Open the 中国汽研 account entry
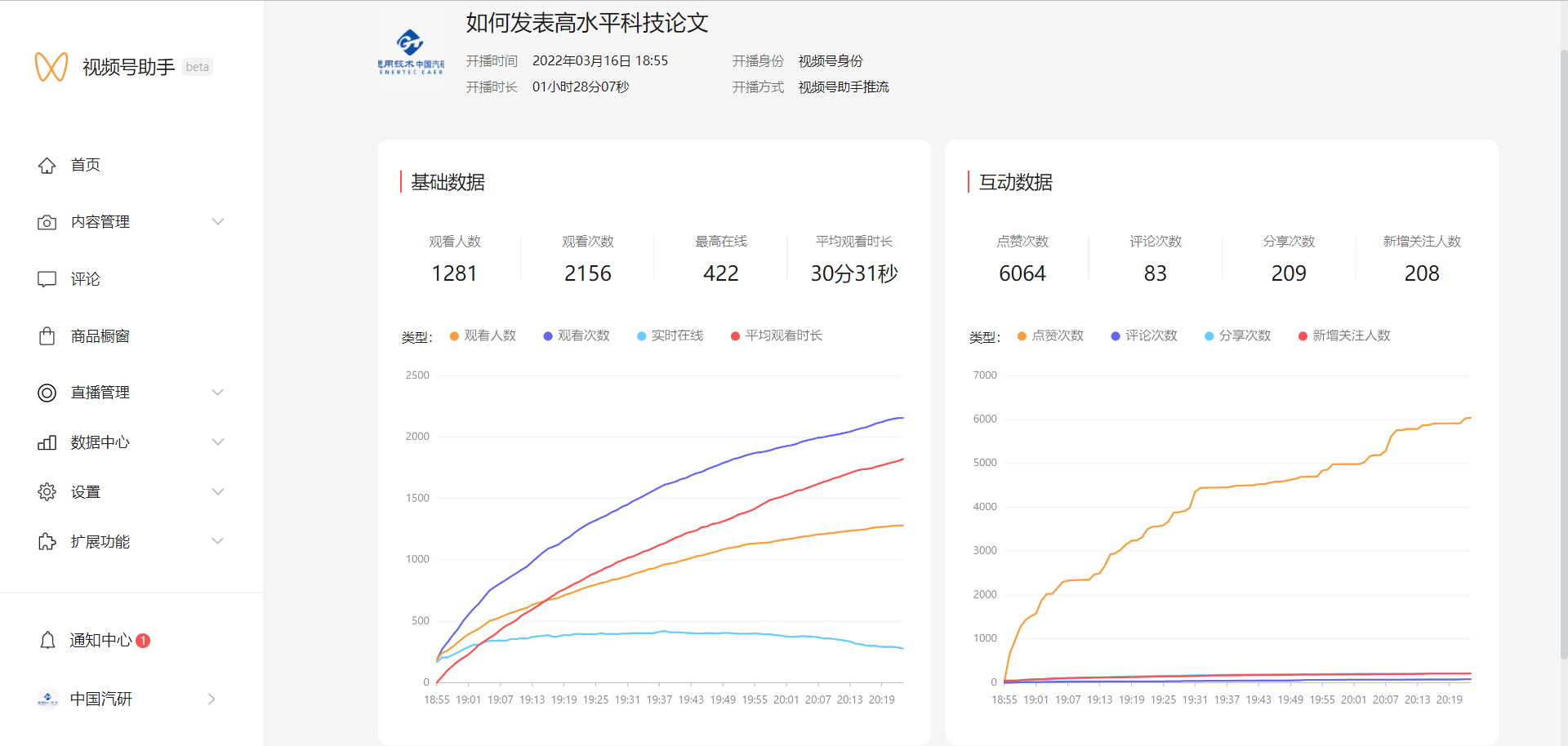Viewport: 1568px width, 746px height. pos(101,699)
